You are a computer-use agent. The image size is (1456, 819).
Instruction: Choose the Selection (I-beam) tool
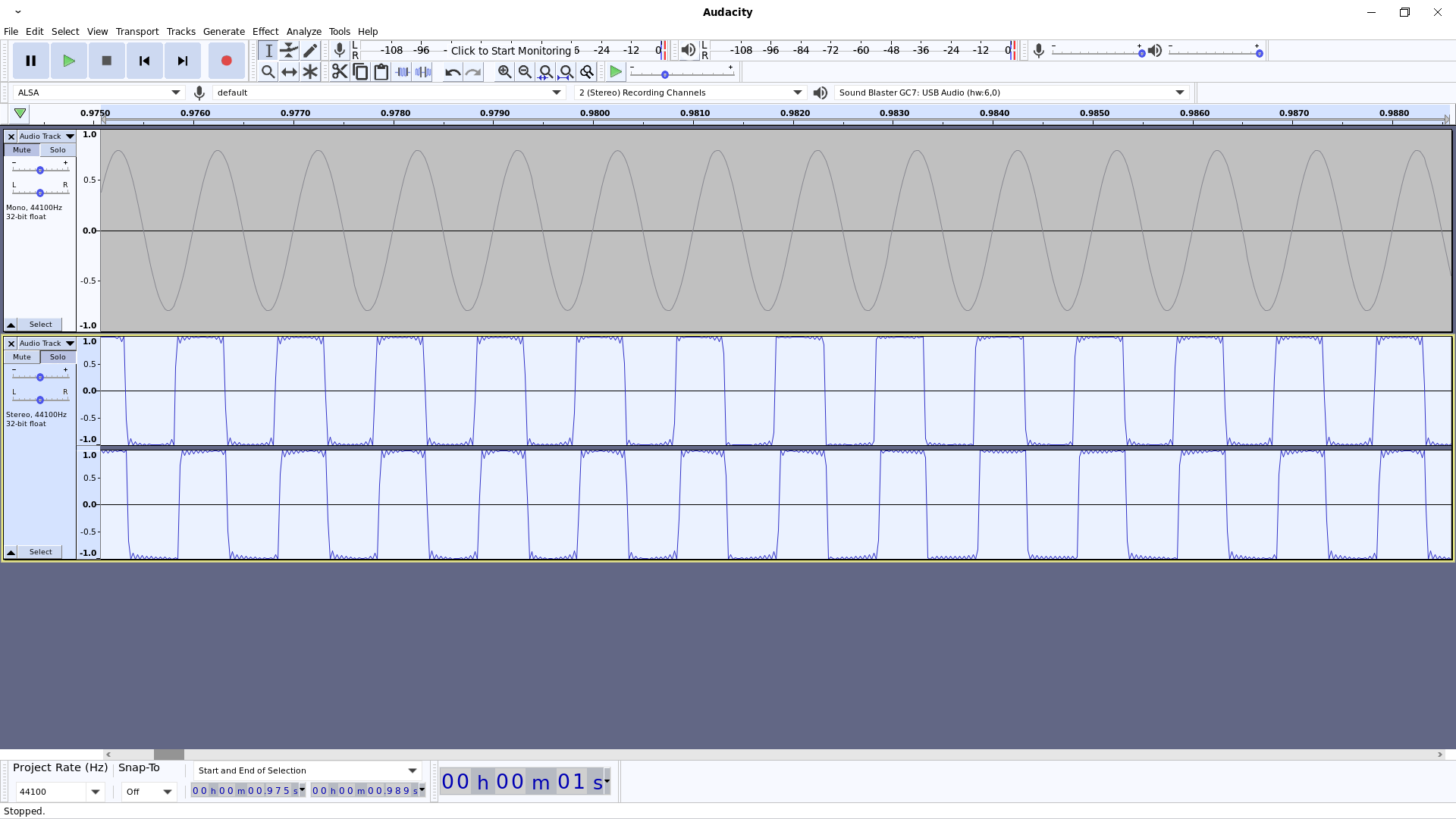268,51
